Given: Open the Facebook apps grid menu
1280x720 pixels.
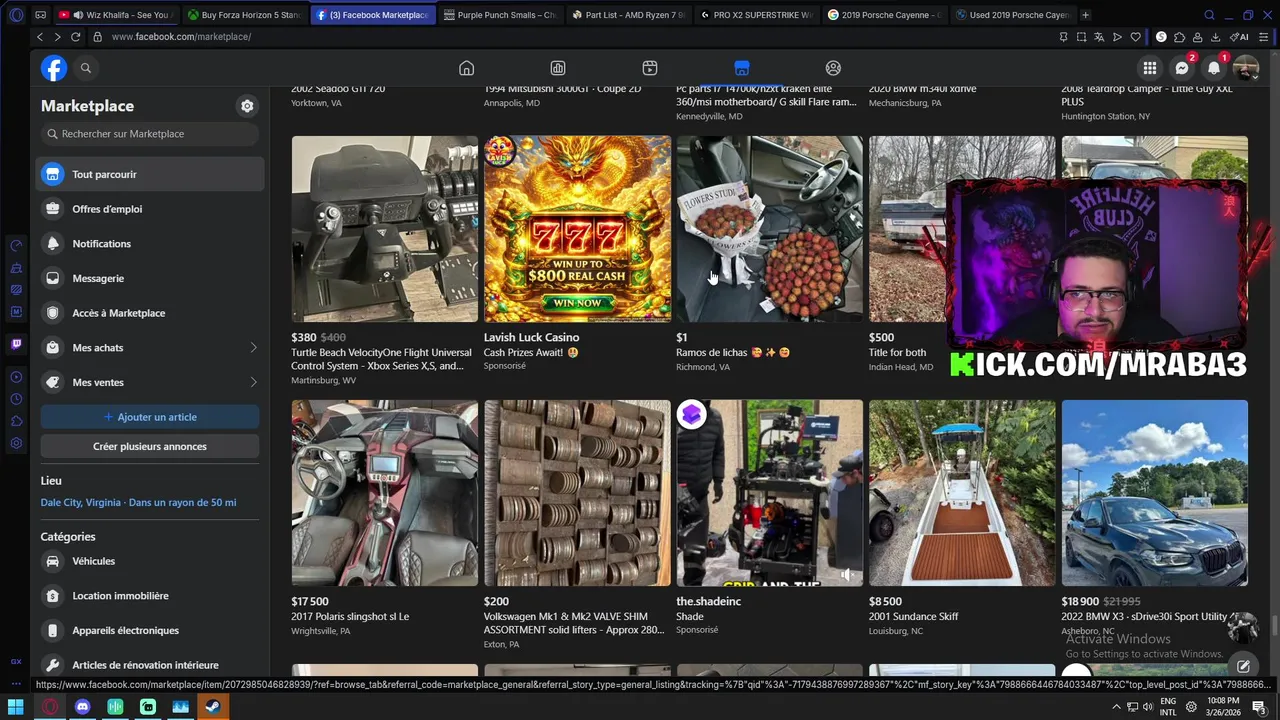Looking at the screenshot, I should pos(1150,68).
